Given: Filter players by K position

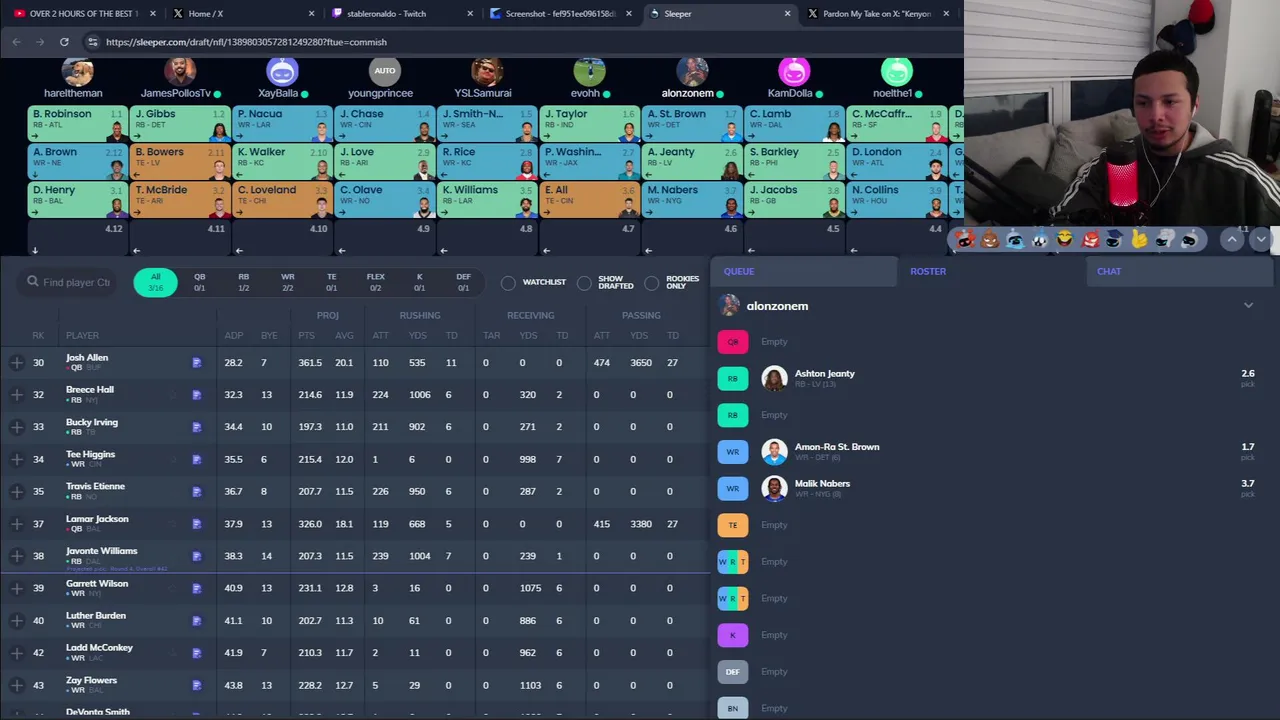Looking at the screenshot, I should pyautogui.click(x=419, y=283).
